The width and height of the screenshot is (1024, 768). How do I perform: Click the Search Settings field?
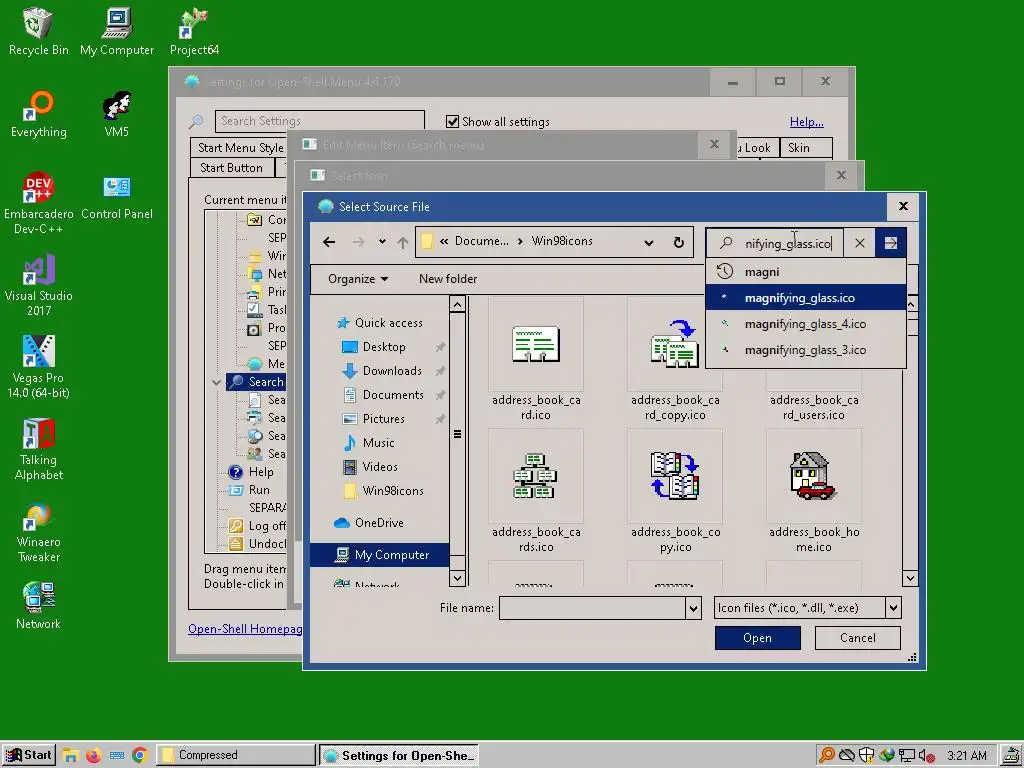point(319,121)
